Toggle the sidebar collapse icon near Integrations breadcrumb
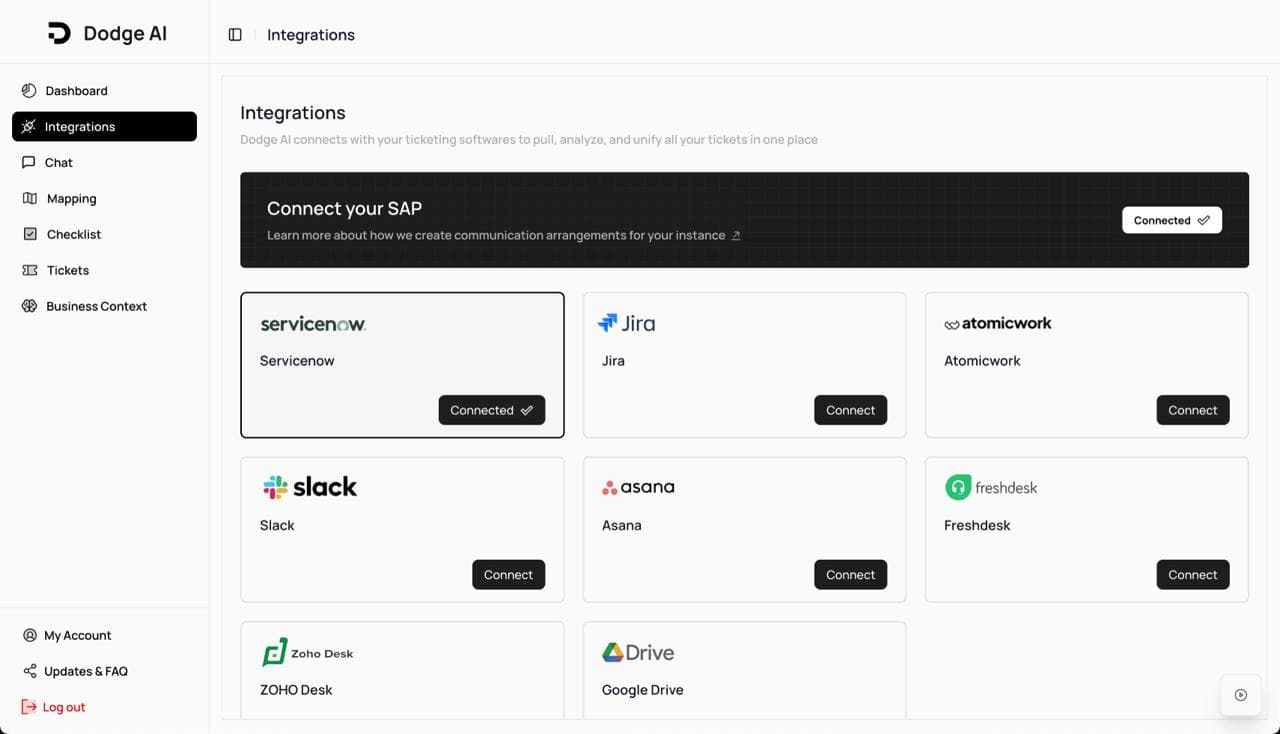 (x=234, y=33)
